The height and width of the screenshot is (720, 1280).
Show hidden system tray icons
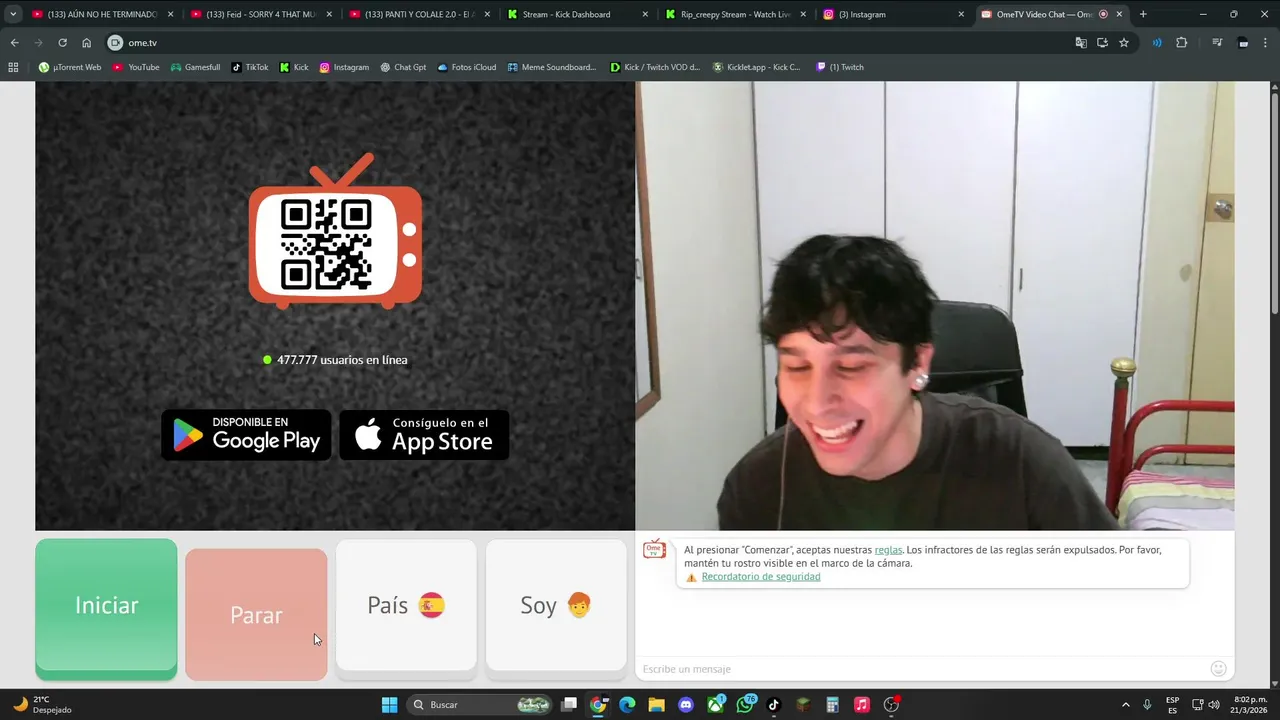[x=1125, y=705]
